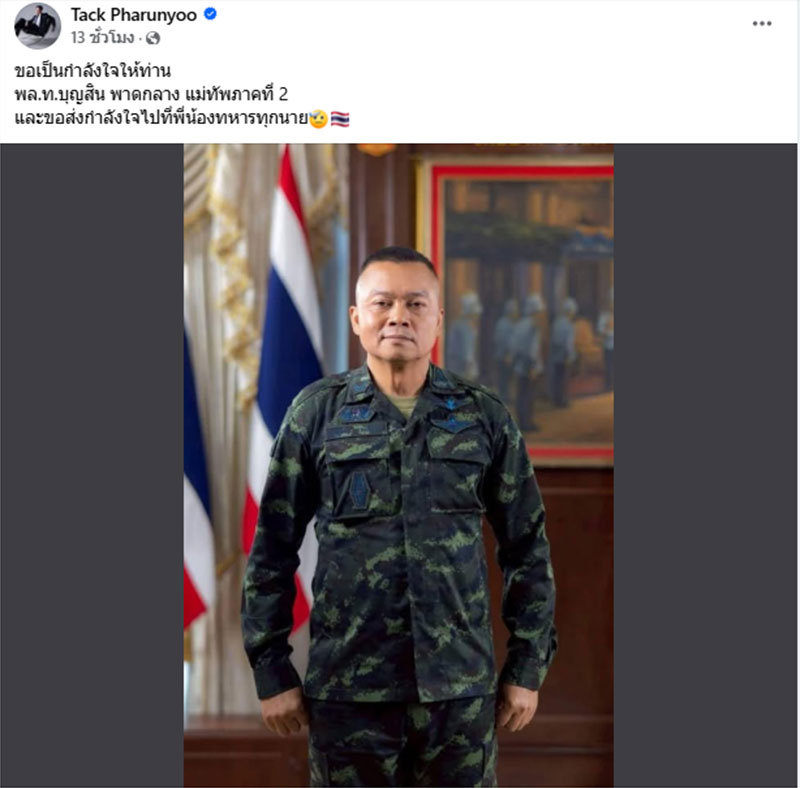Open the 13 ชั่วโมง timestamp link
The width and height of the screenshot is (800, 788).
(103, 38)
